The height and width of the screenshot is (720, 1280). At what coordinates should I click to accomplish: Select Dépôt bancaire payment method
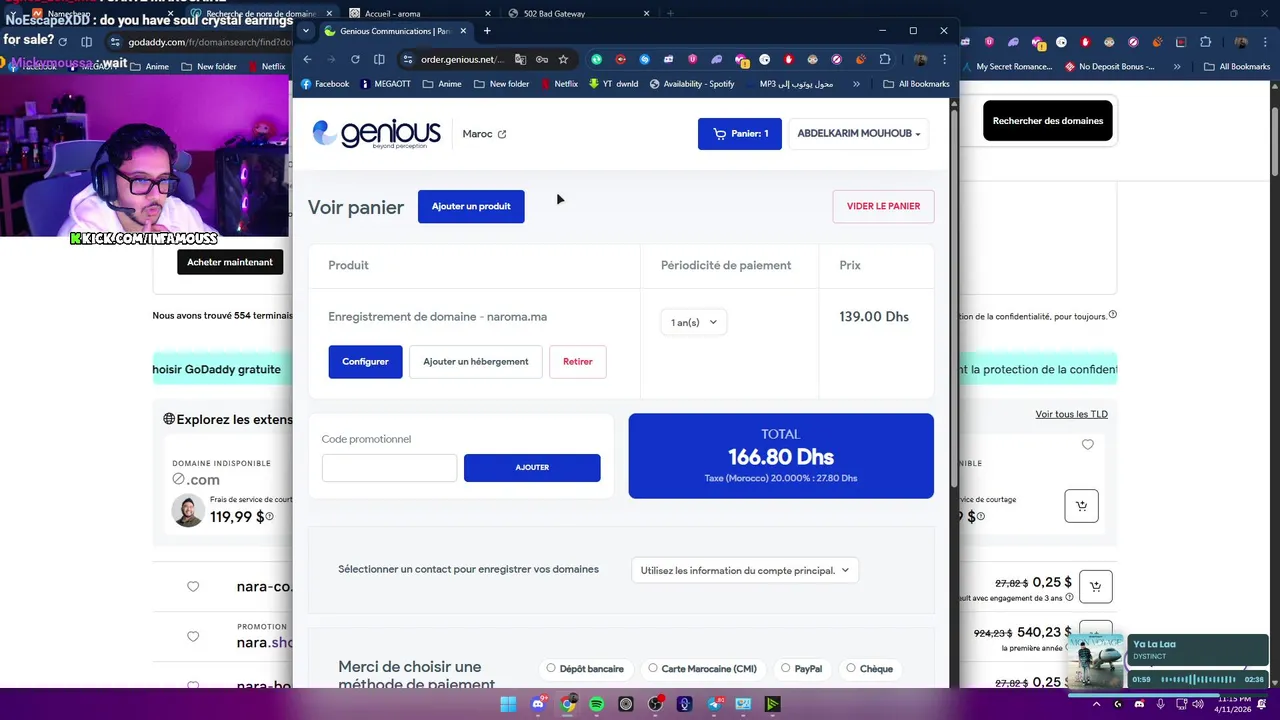(x=585, y=668)
